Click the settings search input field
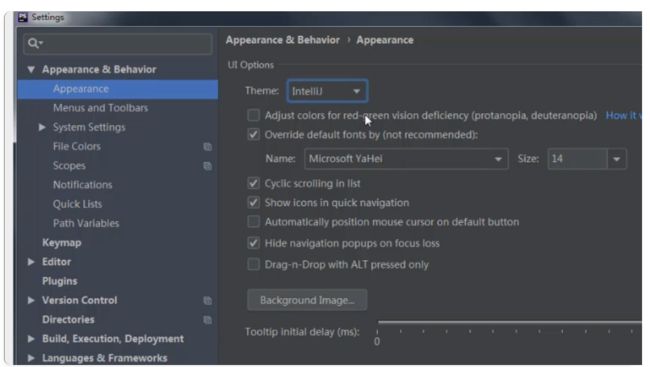This screenshot has height=367, width=650. pyautogui.click(x=118, y=44)
